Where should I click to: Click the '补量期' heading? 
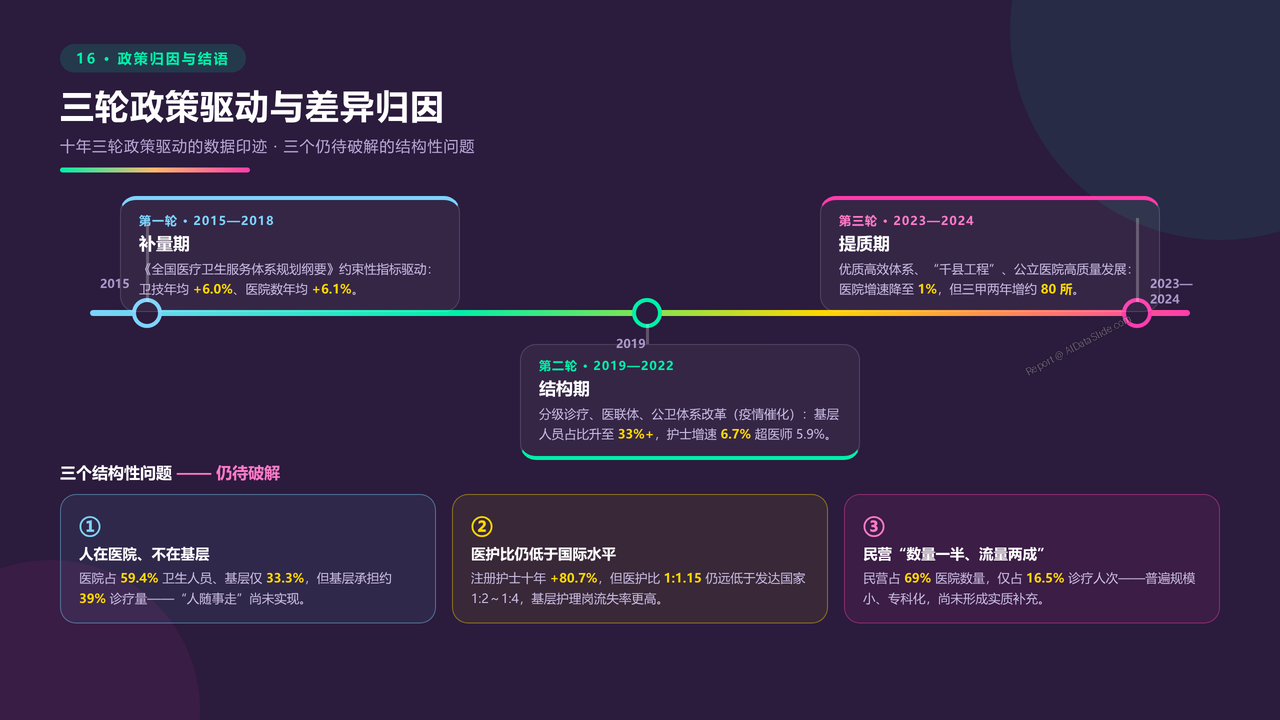pos(164,244)
